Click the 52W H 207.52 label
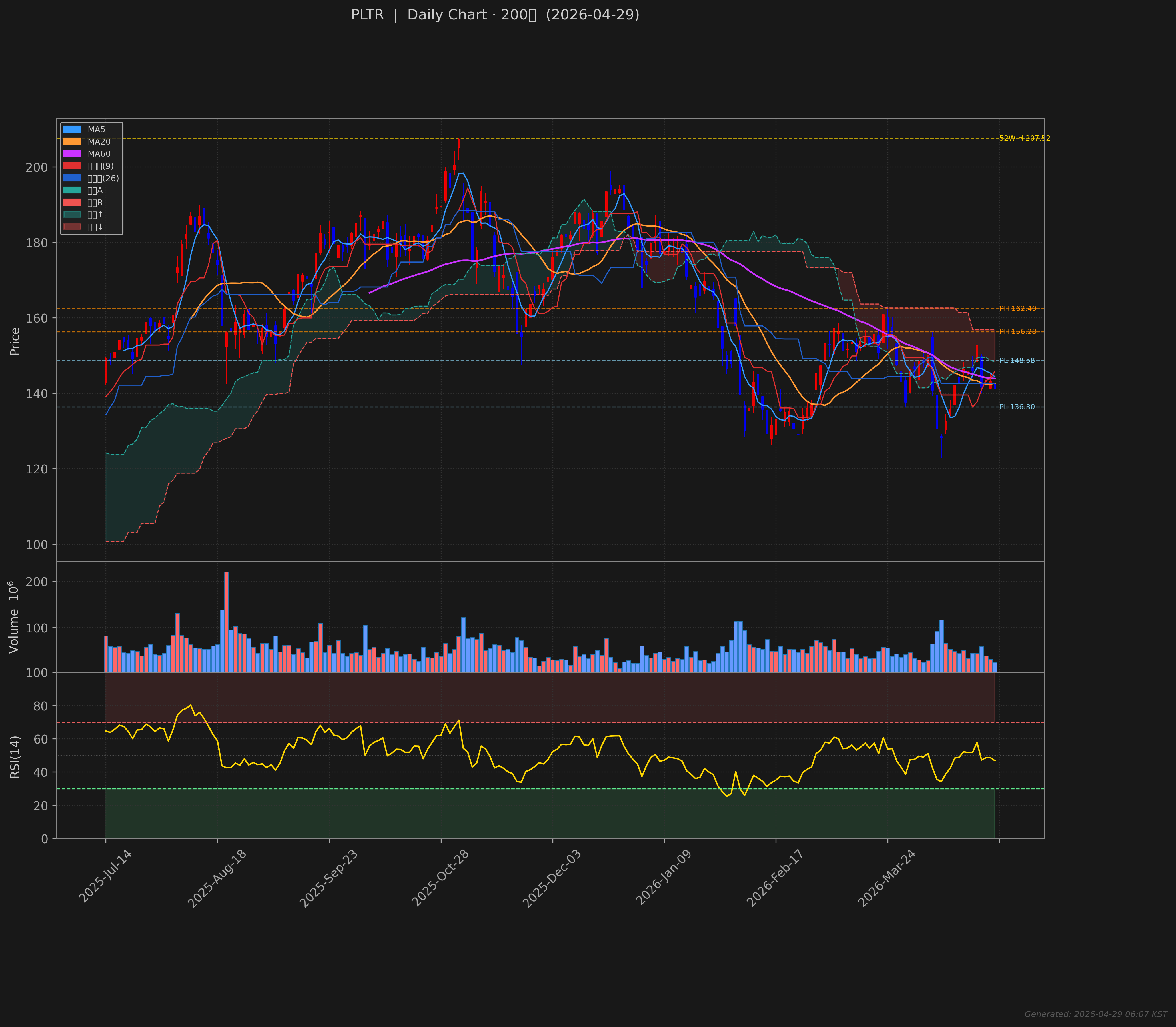1176x1027 pixels. pos(1024,138)
